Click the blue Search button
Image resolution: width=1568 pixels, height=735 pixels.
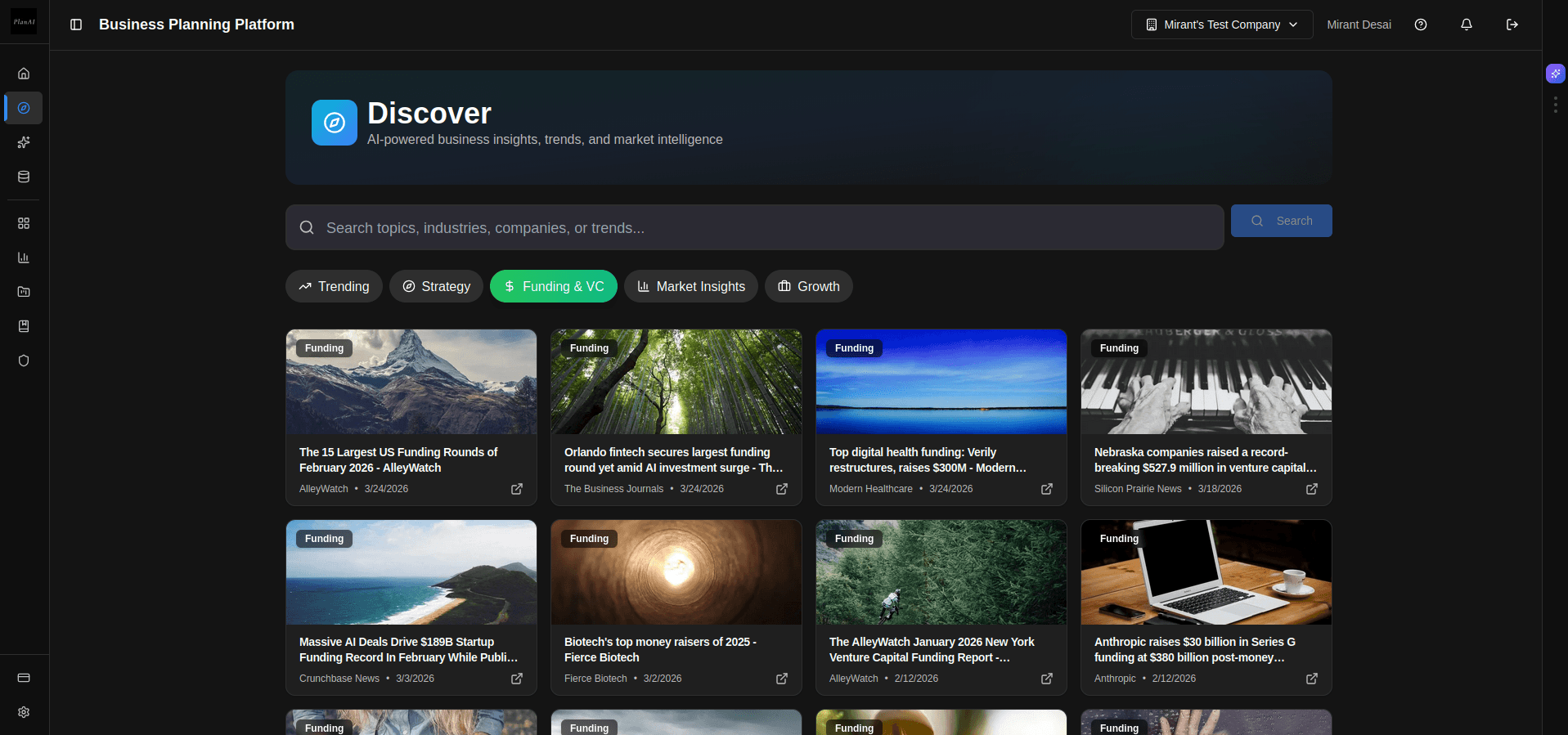(1282, 221)
